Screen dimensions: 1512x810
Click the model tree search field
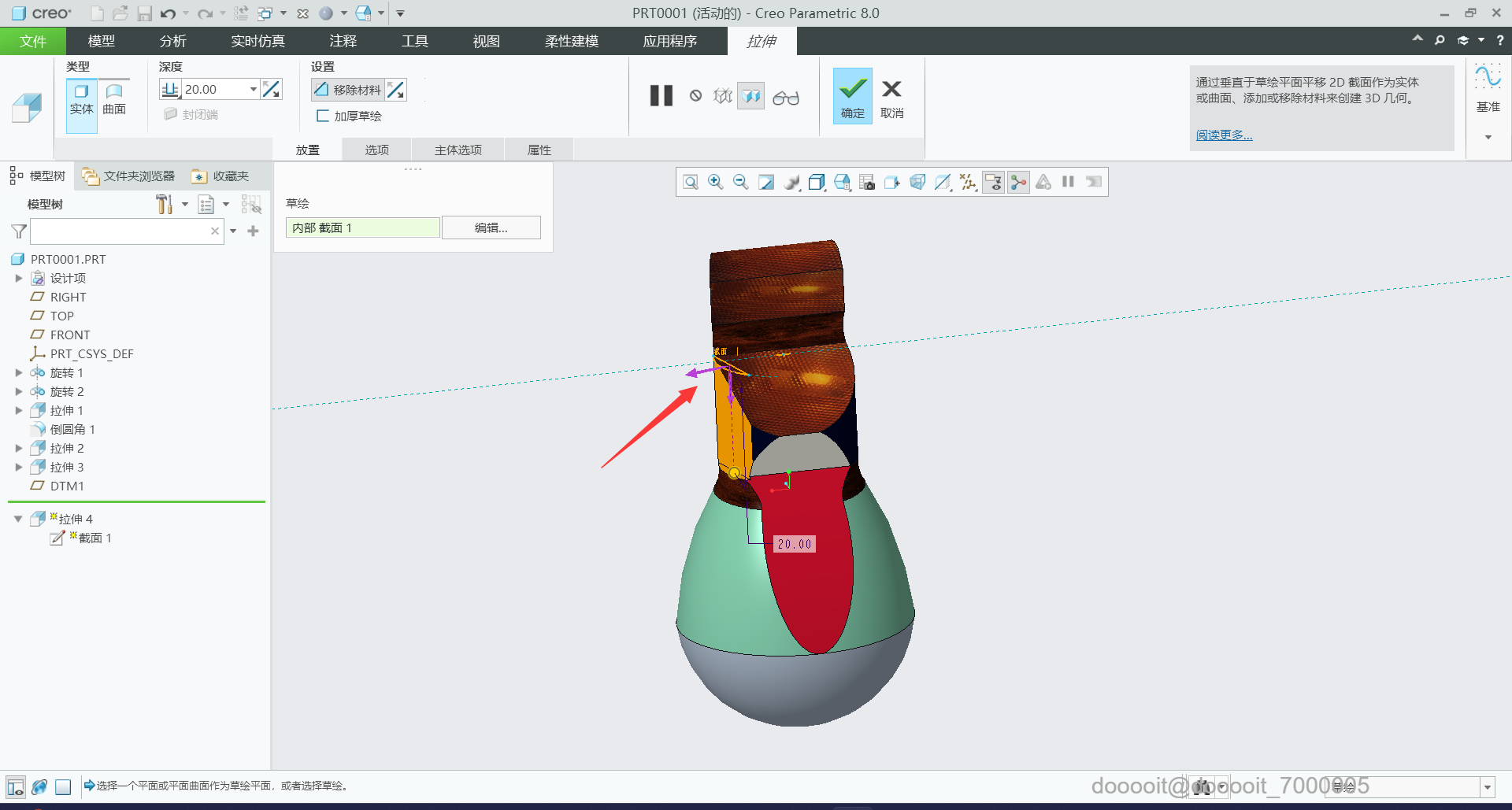pyautogui.click(x=120, y=231)
